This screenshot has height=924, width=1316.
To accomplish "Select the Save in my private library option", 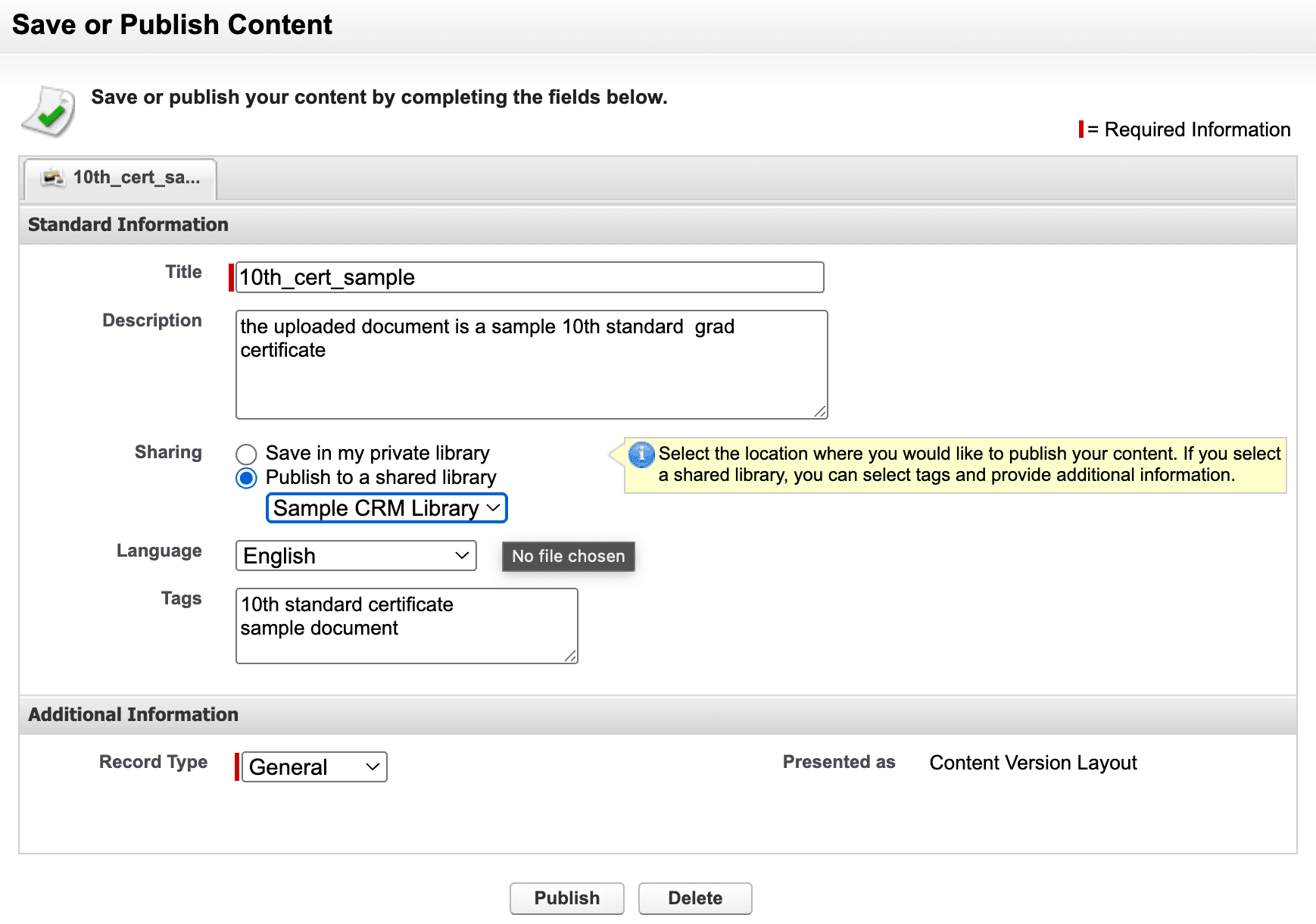I will pos(245,454).
